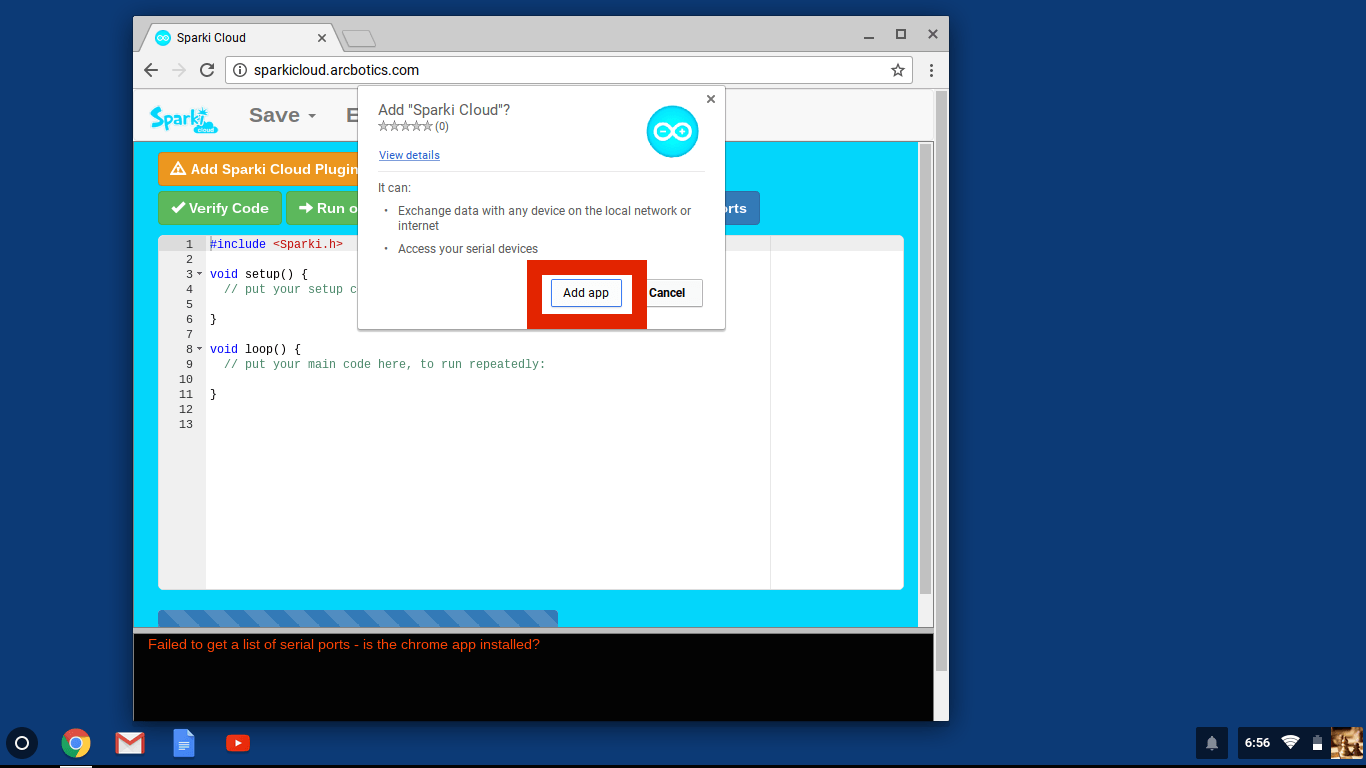Click the page's outer vertical scrollbar

(x=941, y=380)
